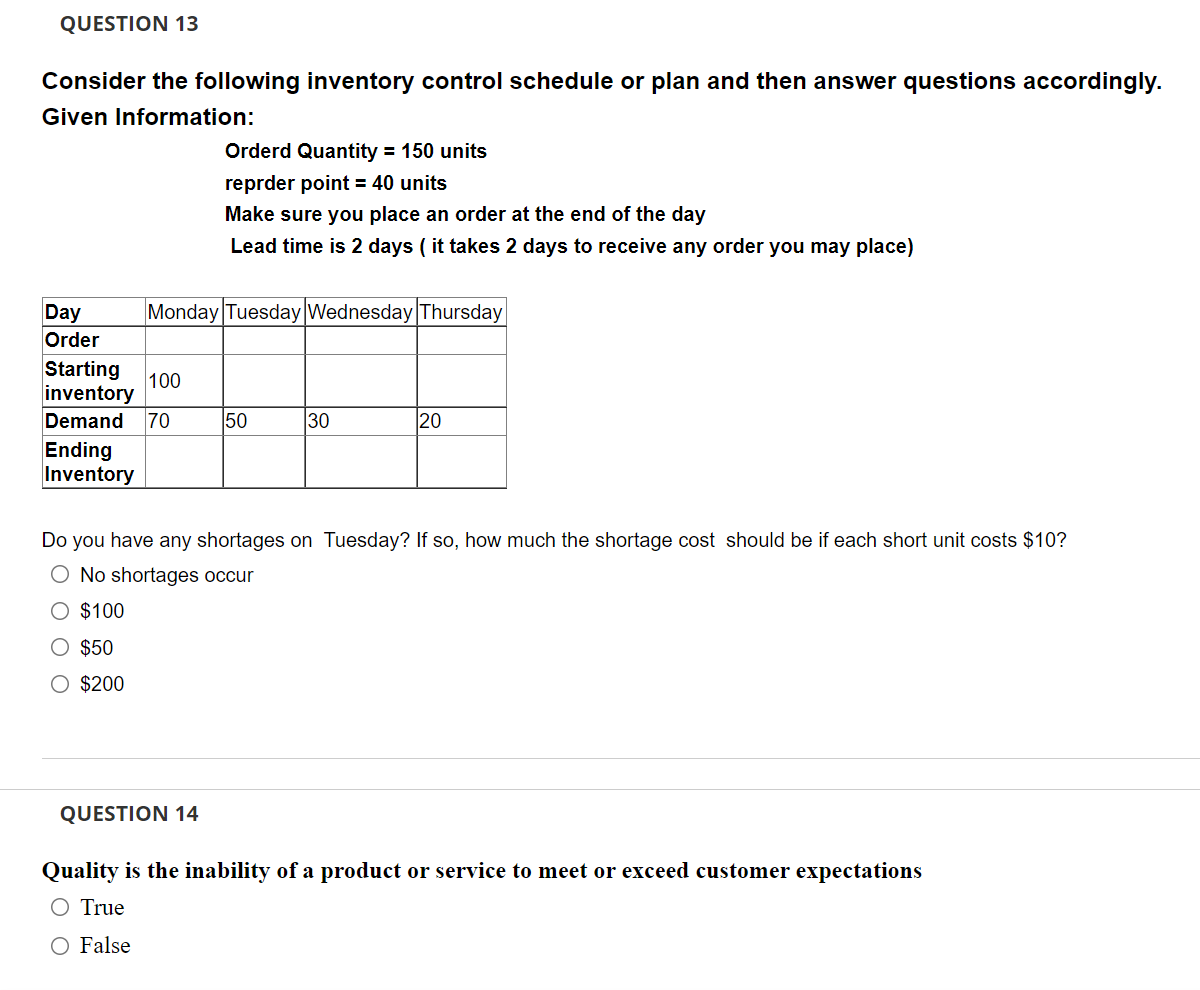Choose the $100 answer option
Viewport: 1200px width, 990px height.
tap(60, 610)
